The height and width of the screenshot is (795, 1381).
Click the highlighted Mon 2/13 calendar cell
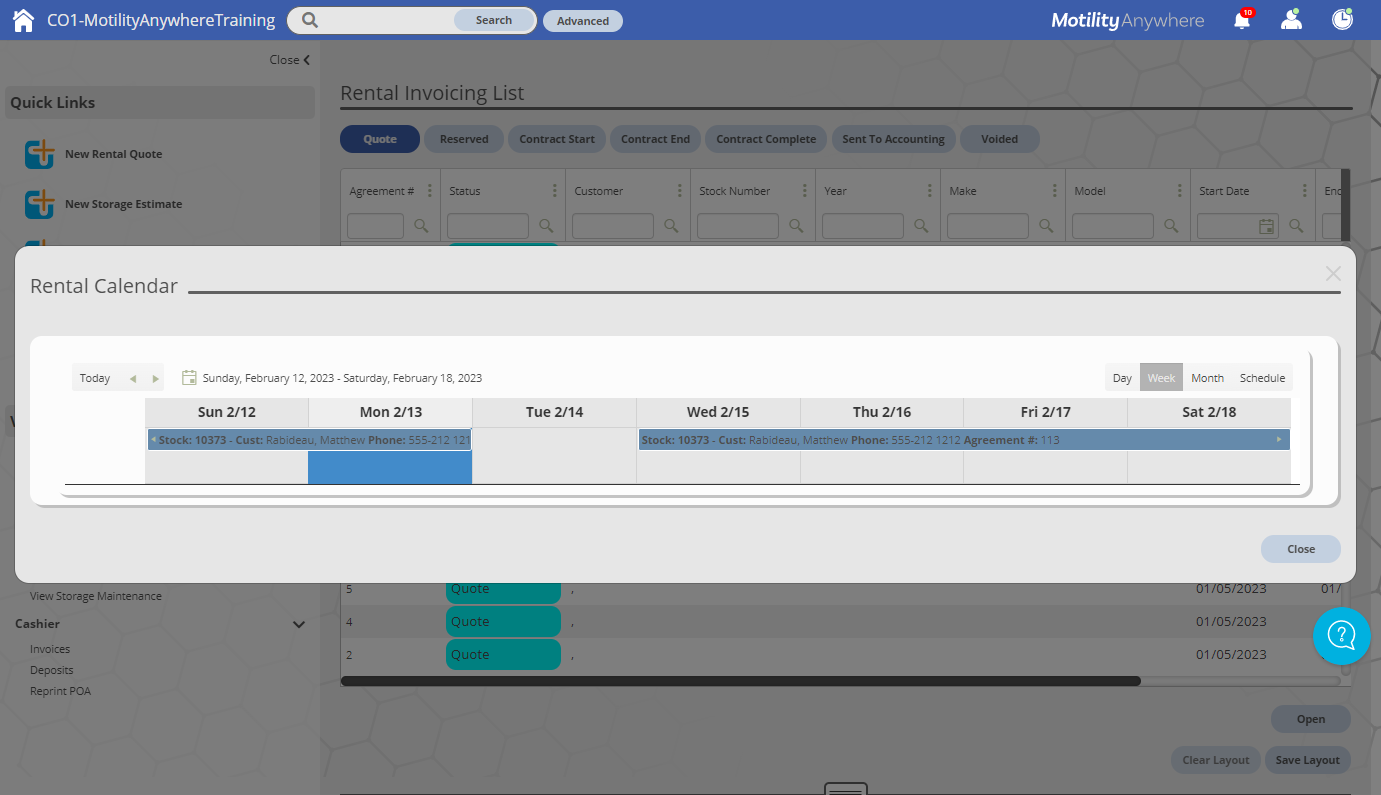(x=390, y=468)
